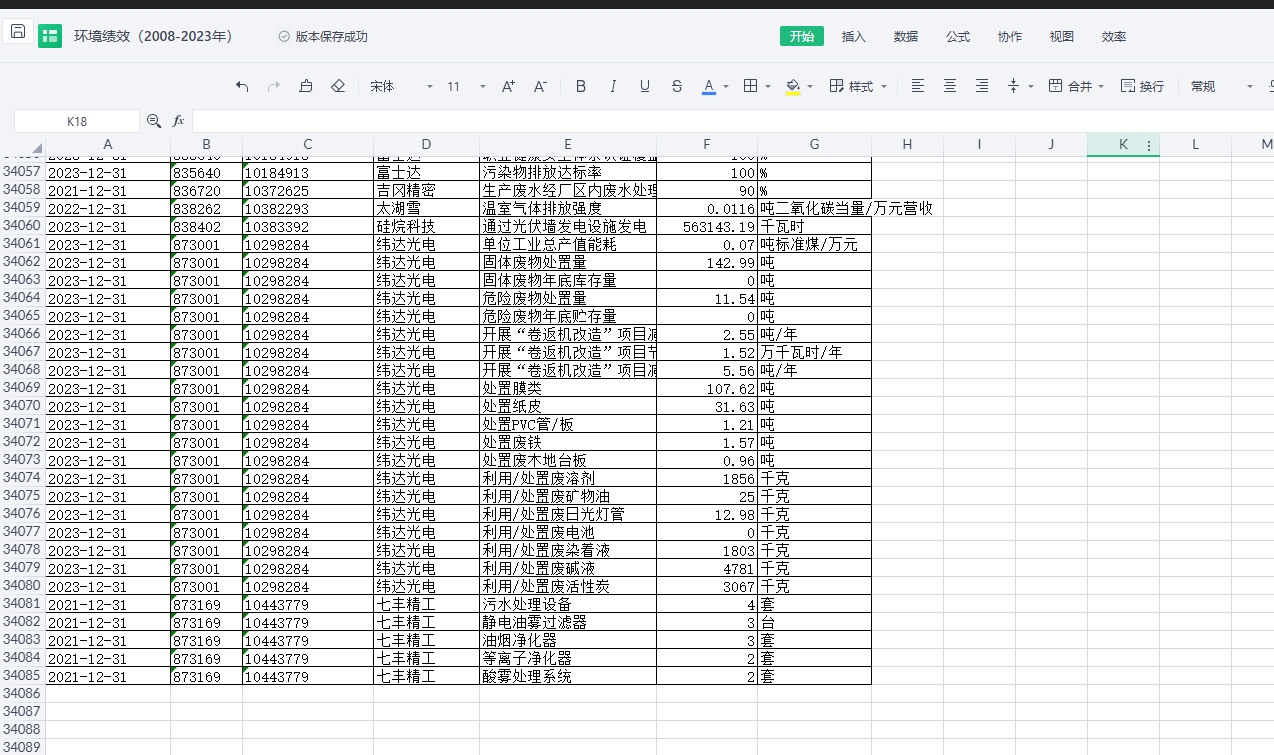Click the green spreadsheet app icon
This screenshot has height=755, width=1274.
click(50, 37)
